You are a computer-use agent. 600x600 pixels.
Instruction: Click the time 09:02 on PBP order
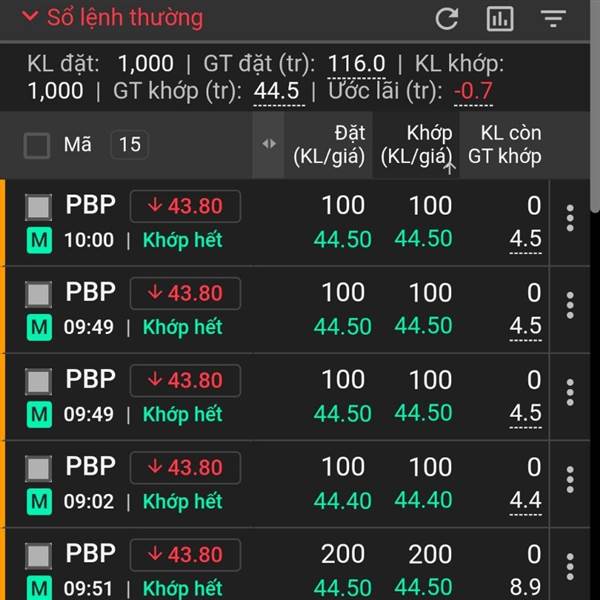(89, 502)
